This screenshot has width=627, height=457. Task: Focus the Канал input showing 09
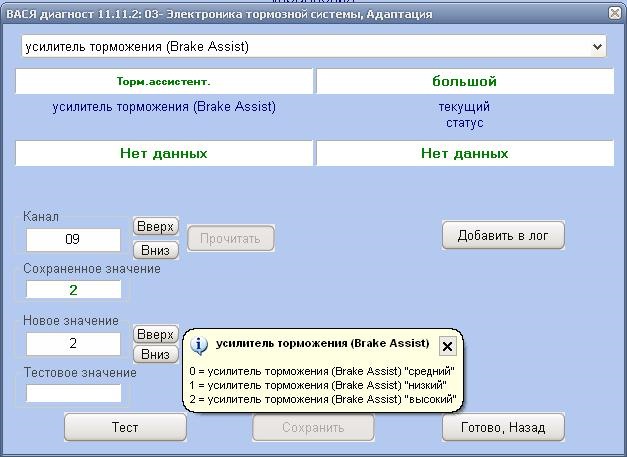73,240
